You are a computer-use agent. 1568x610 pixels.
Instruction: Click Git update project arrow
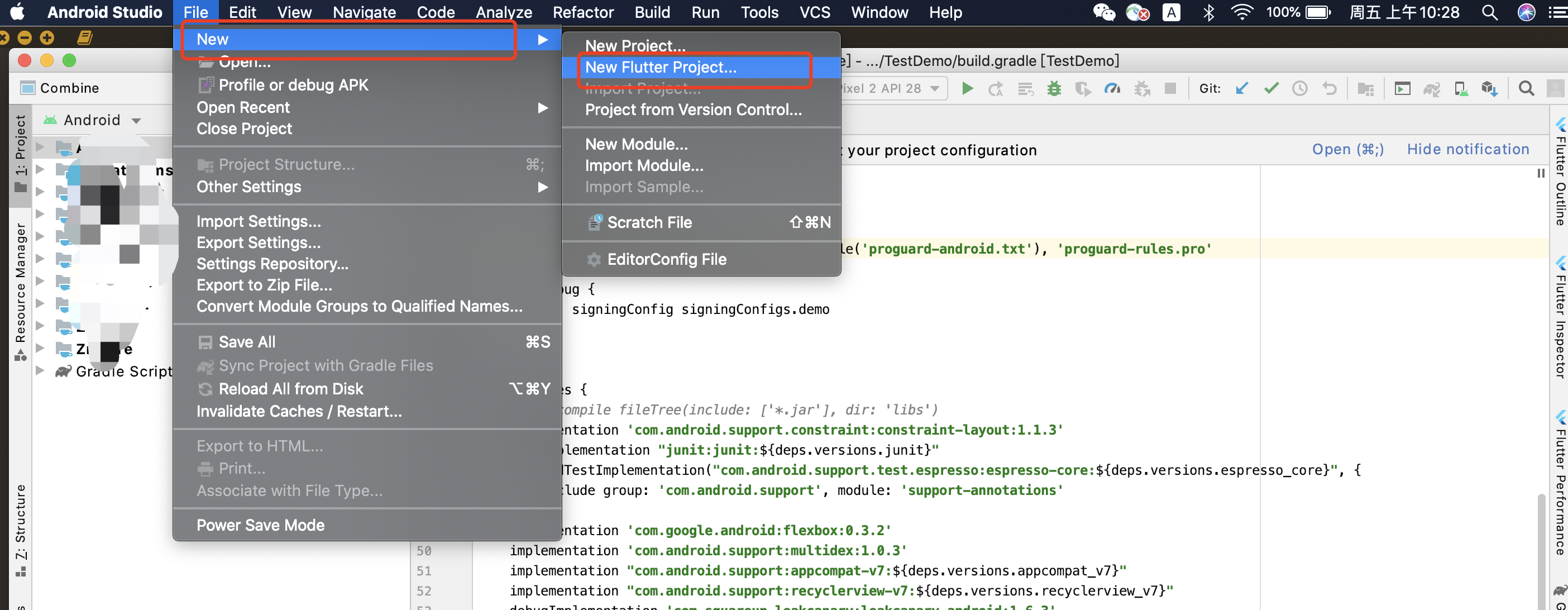[1242, 89]
